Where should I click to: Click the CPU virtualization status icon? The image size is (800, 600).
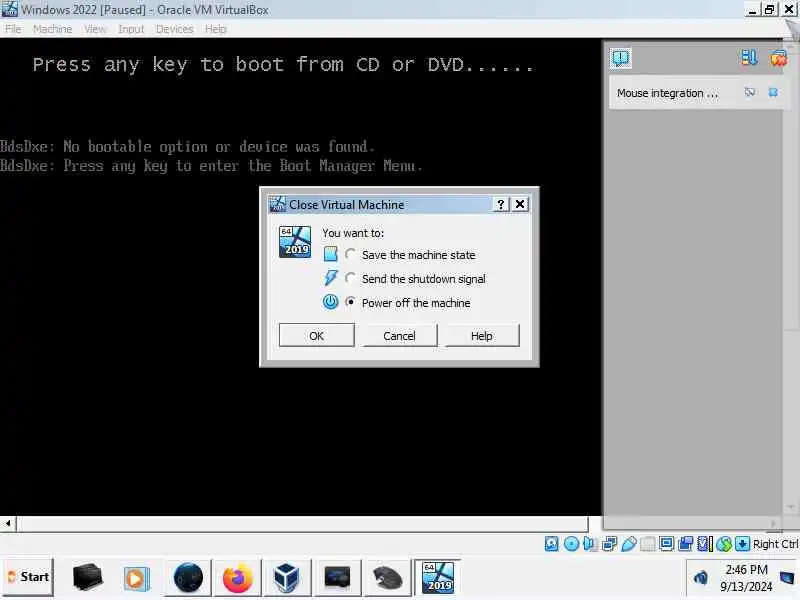(705, 544)
